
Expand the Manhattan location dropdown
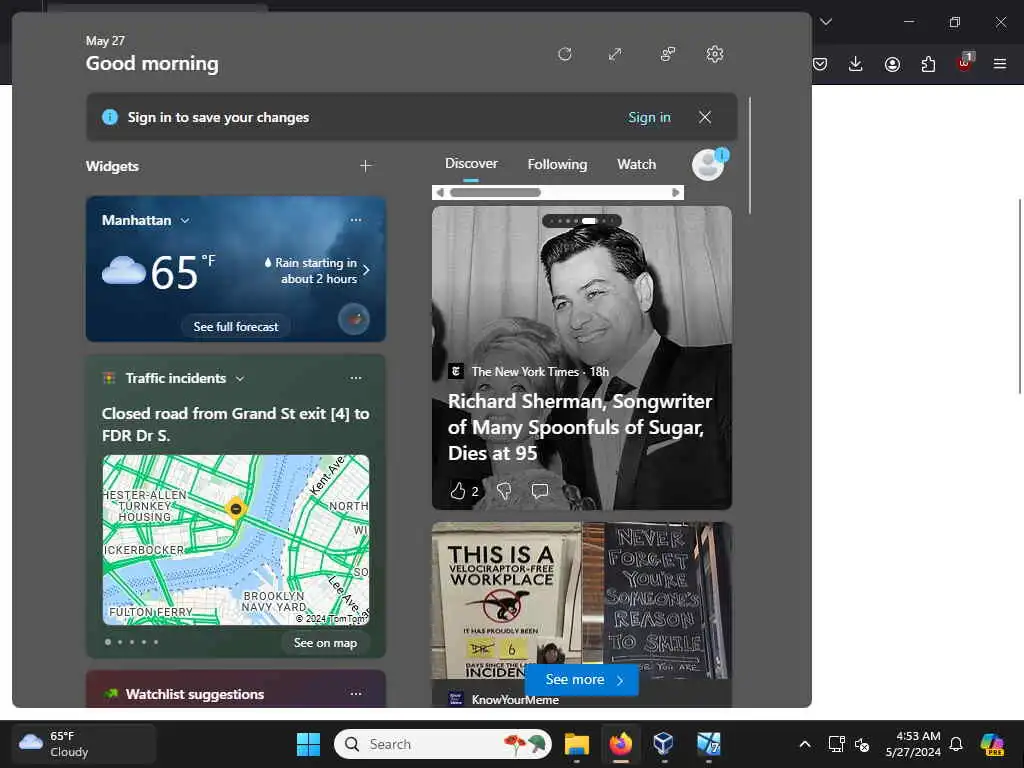[x=185, y=221]
